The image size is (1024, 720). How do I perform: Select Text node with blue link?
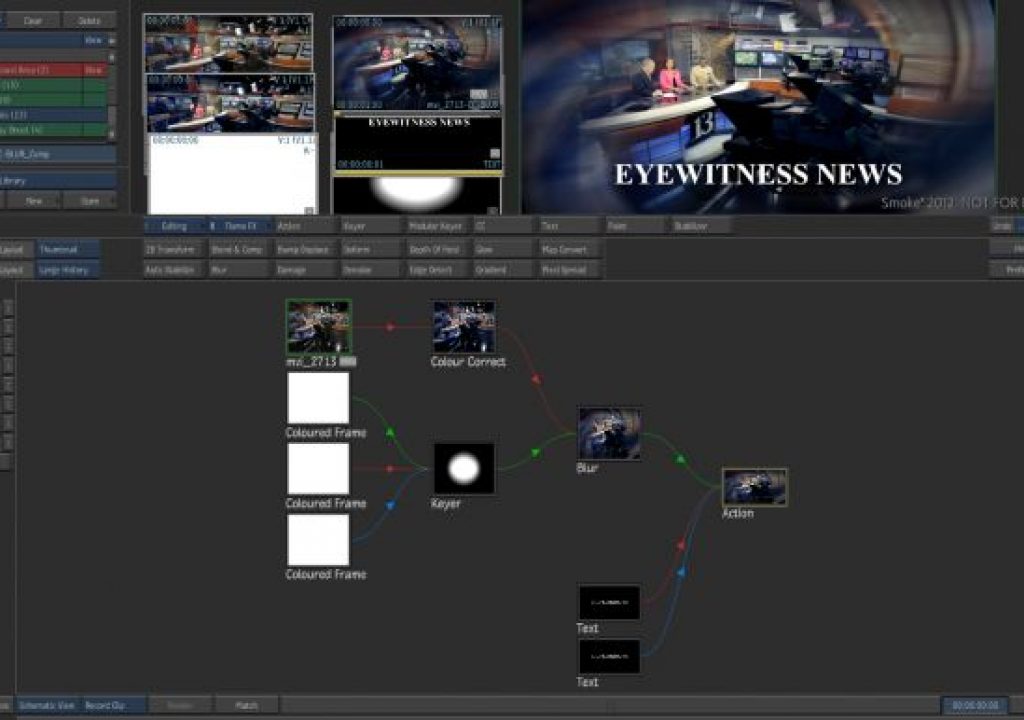pyautogui.click(x=609, y=656)
